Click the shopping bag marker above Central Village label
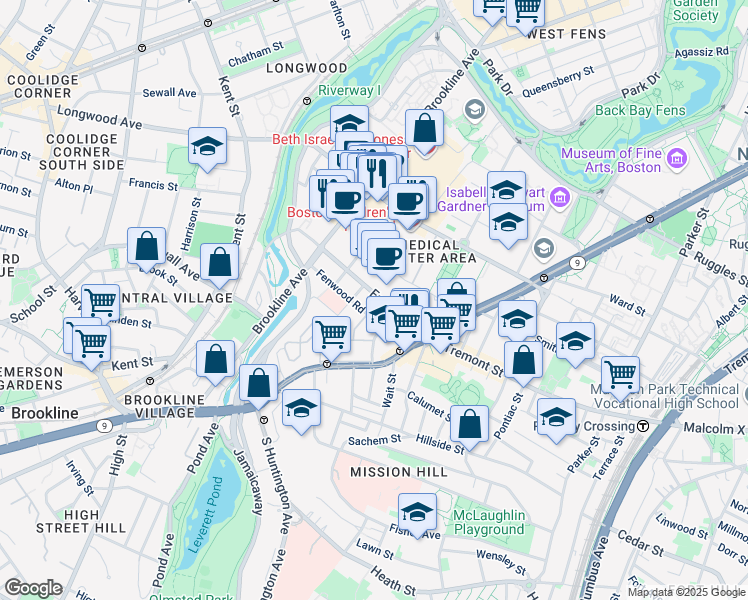Image resolution: width=748 pixels, height=600 pixels. [219, 262]
